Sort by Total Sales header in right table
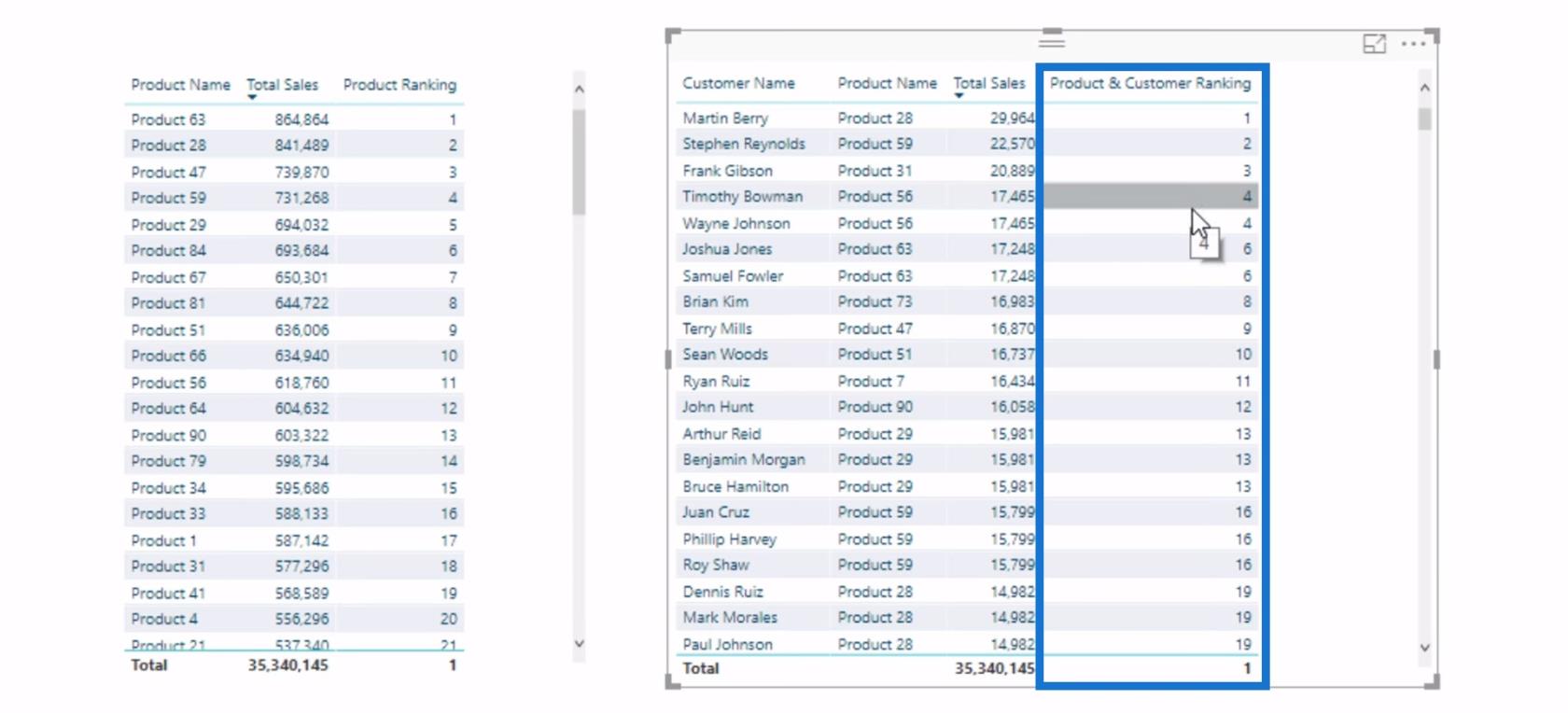This screenshot has width=1568, height=713. [x=988, y=83]
